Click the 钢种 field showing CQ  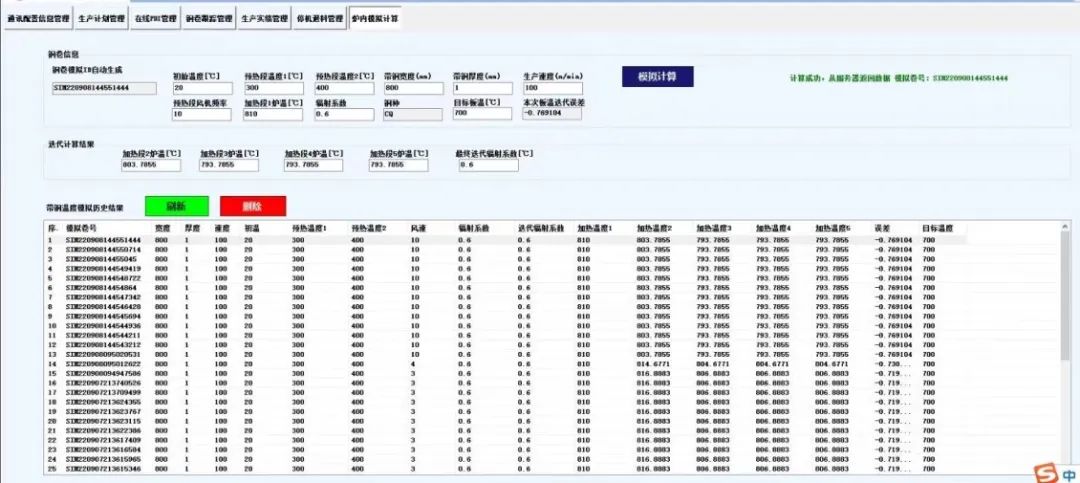point(413,114)
